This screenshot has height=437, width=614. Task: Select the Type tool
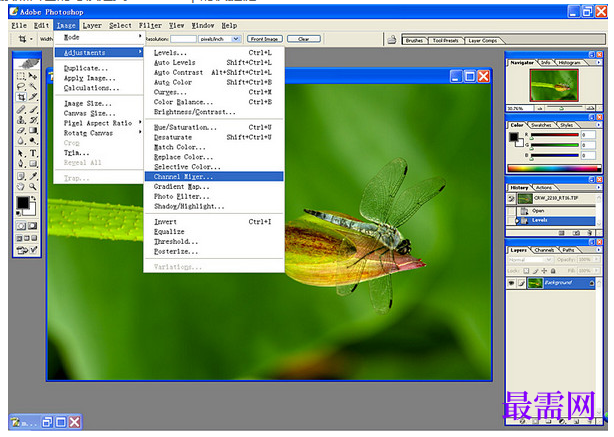coord(33,153)
